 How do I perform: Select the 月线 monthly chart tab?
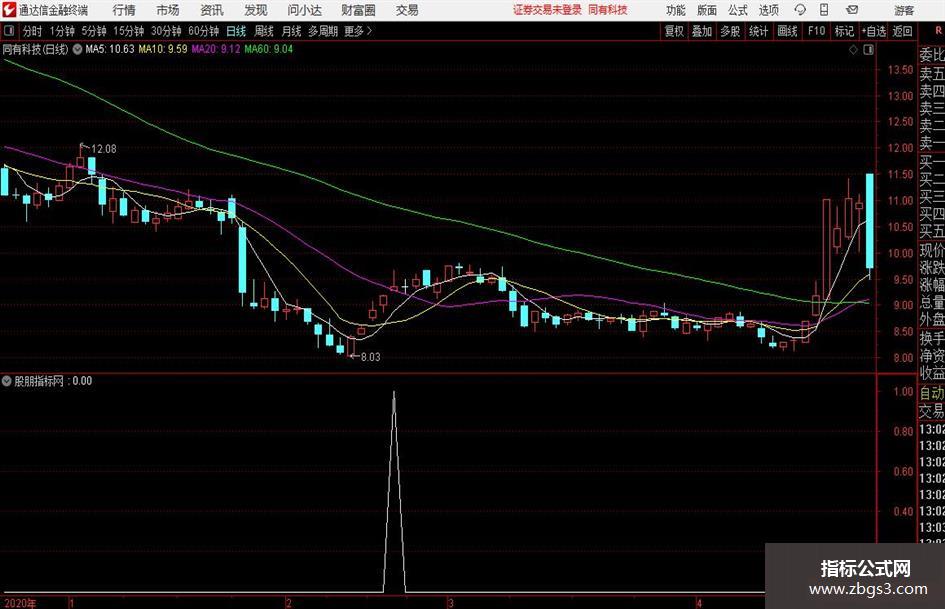[x=292, y=31]
